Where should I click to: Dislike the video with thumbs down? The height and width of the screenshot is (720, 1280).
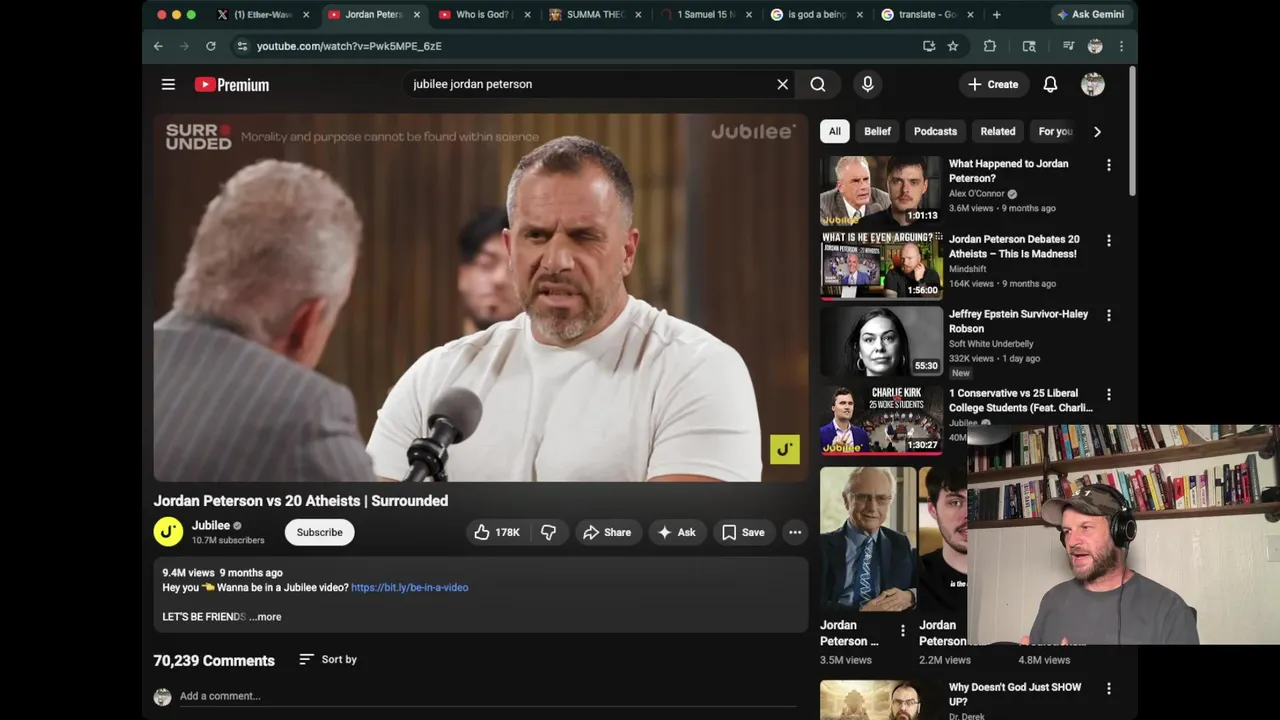[x=548, y=532]
